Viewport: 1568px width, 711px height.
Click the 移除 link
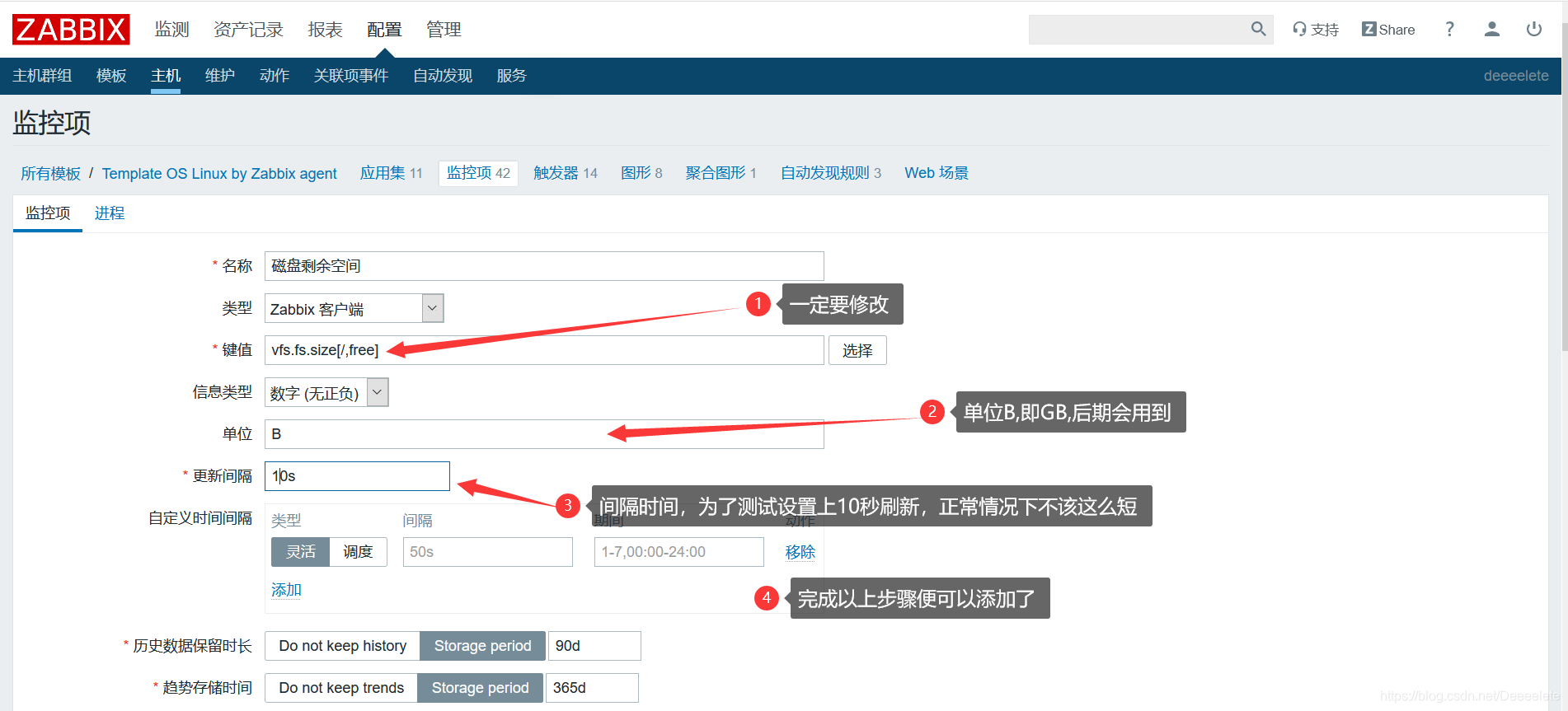click(x=800, y=552)
